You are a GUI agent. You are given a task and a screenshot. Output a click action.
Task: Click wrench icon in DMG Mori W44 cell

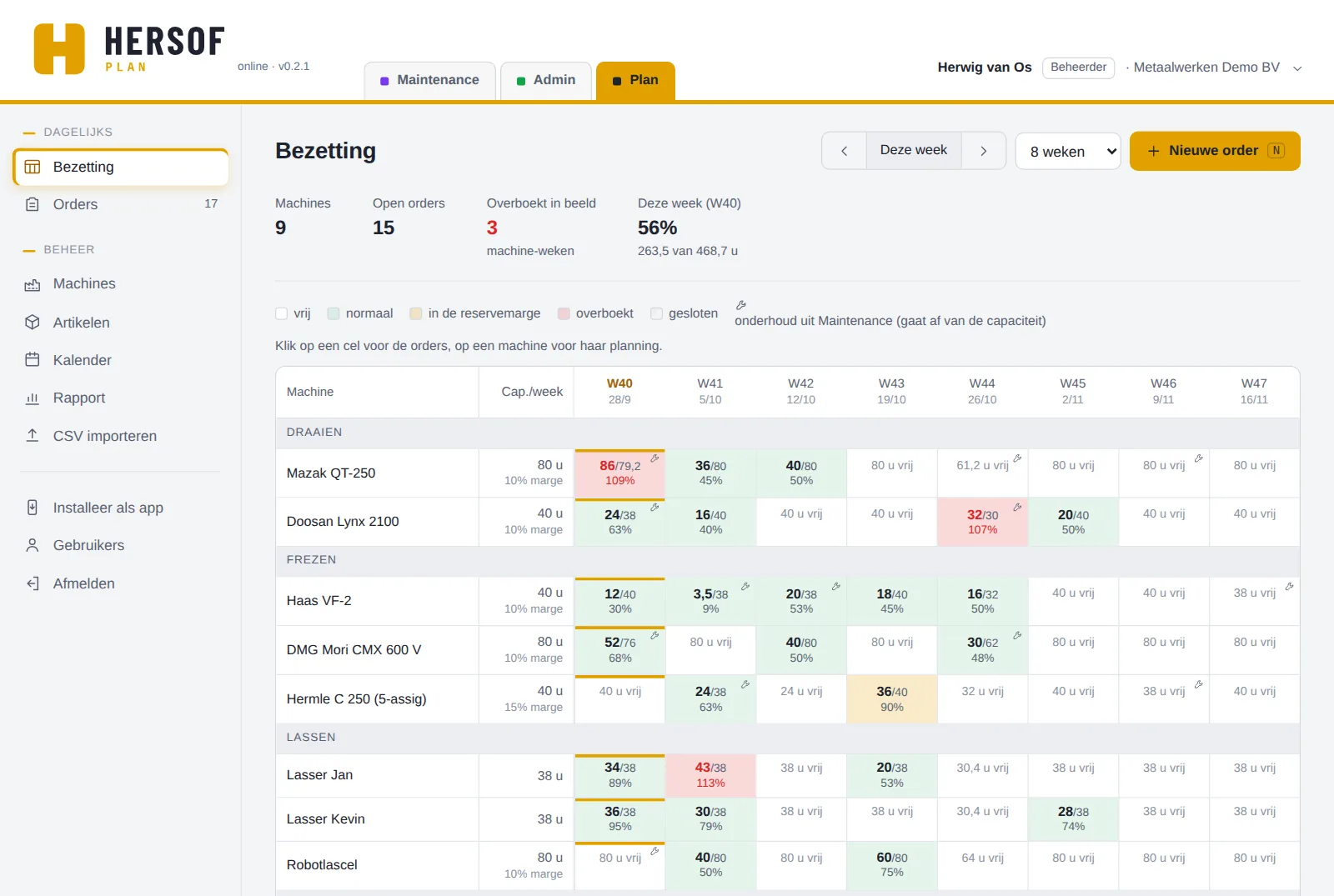(1018, 635)
